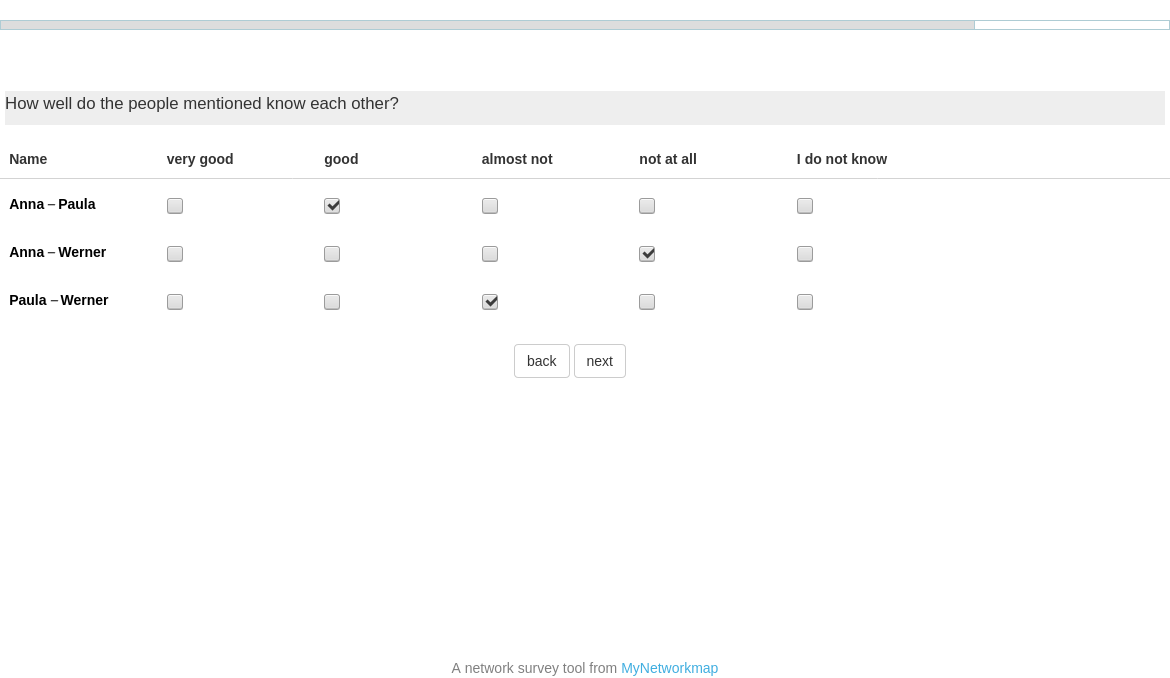Check 'very good' for Paula – Werner
This screenshot has width=1170, height=678.
(x=175, y=301)
